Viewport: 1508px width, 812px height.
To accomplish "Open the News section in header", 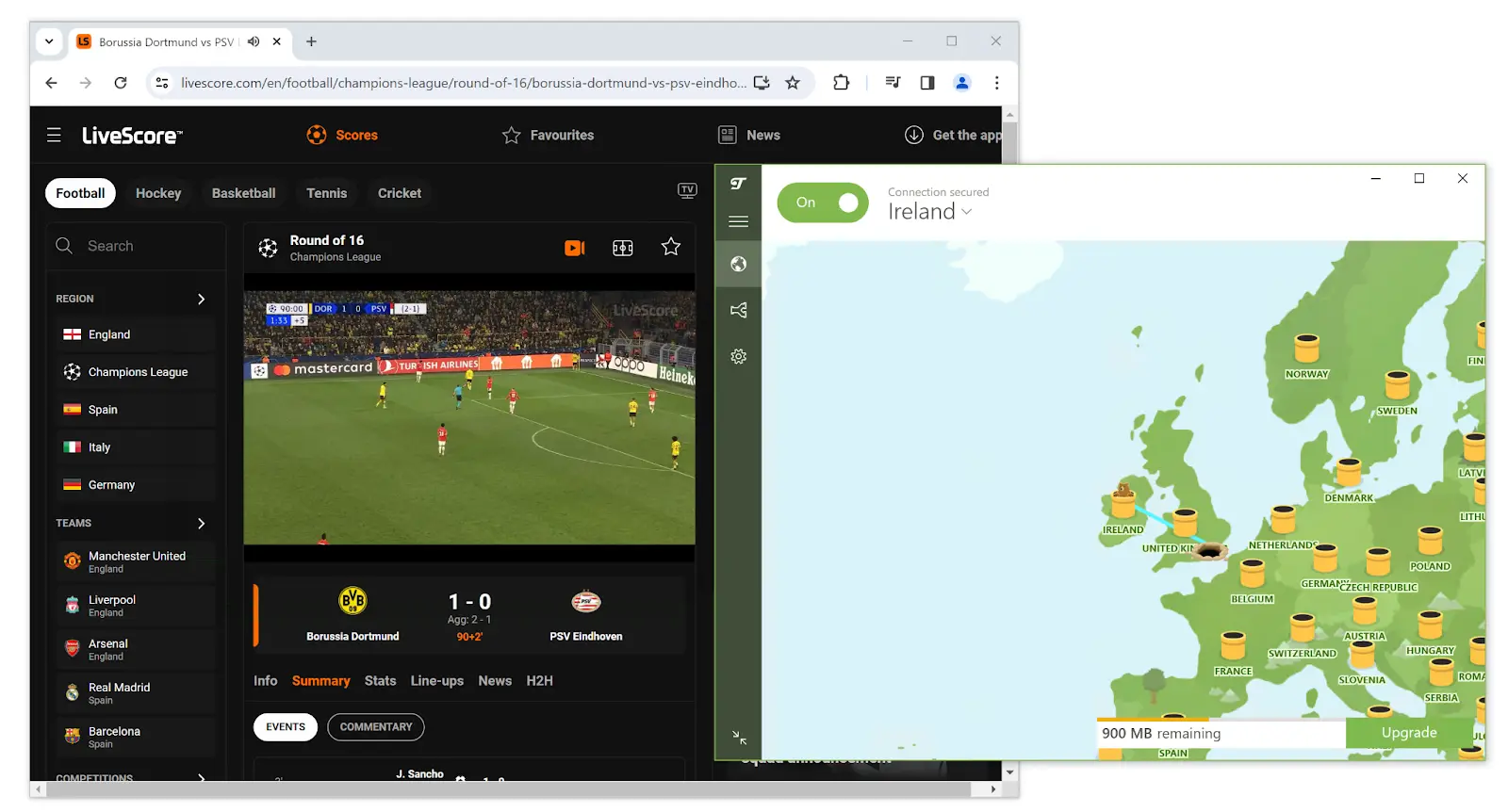I will pyautogui.click(x=749, y=135).
